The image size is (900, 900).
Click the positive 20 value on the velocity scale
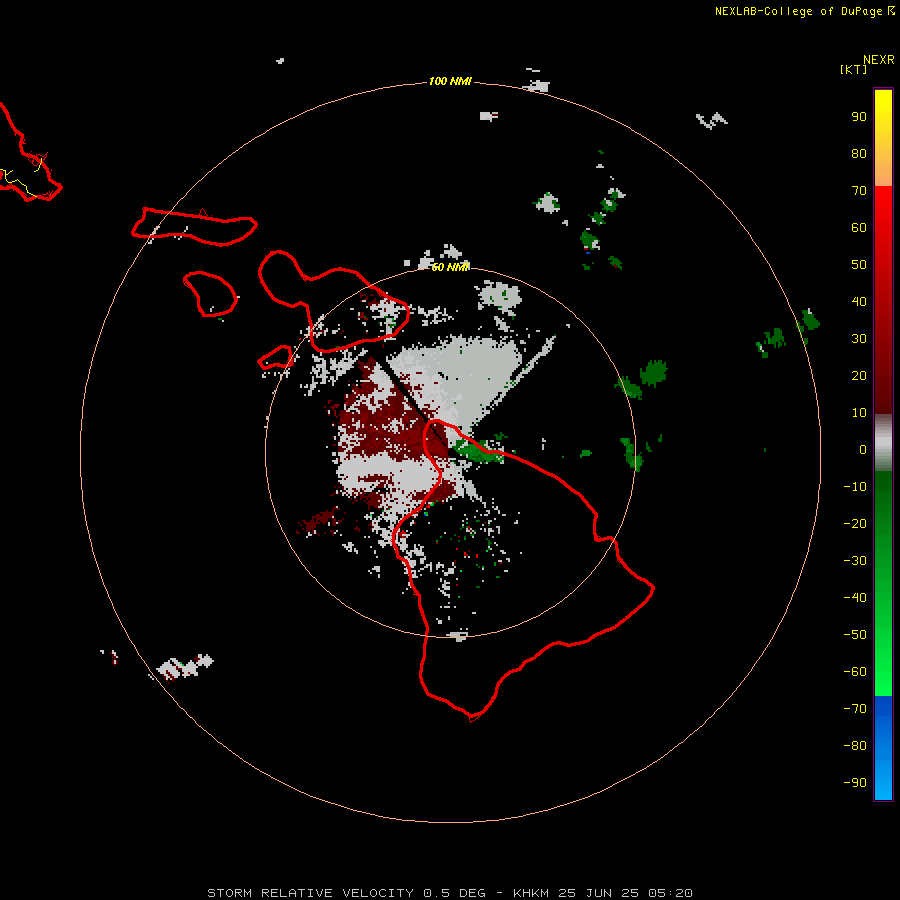[859, 376]
